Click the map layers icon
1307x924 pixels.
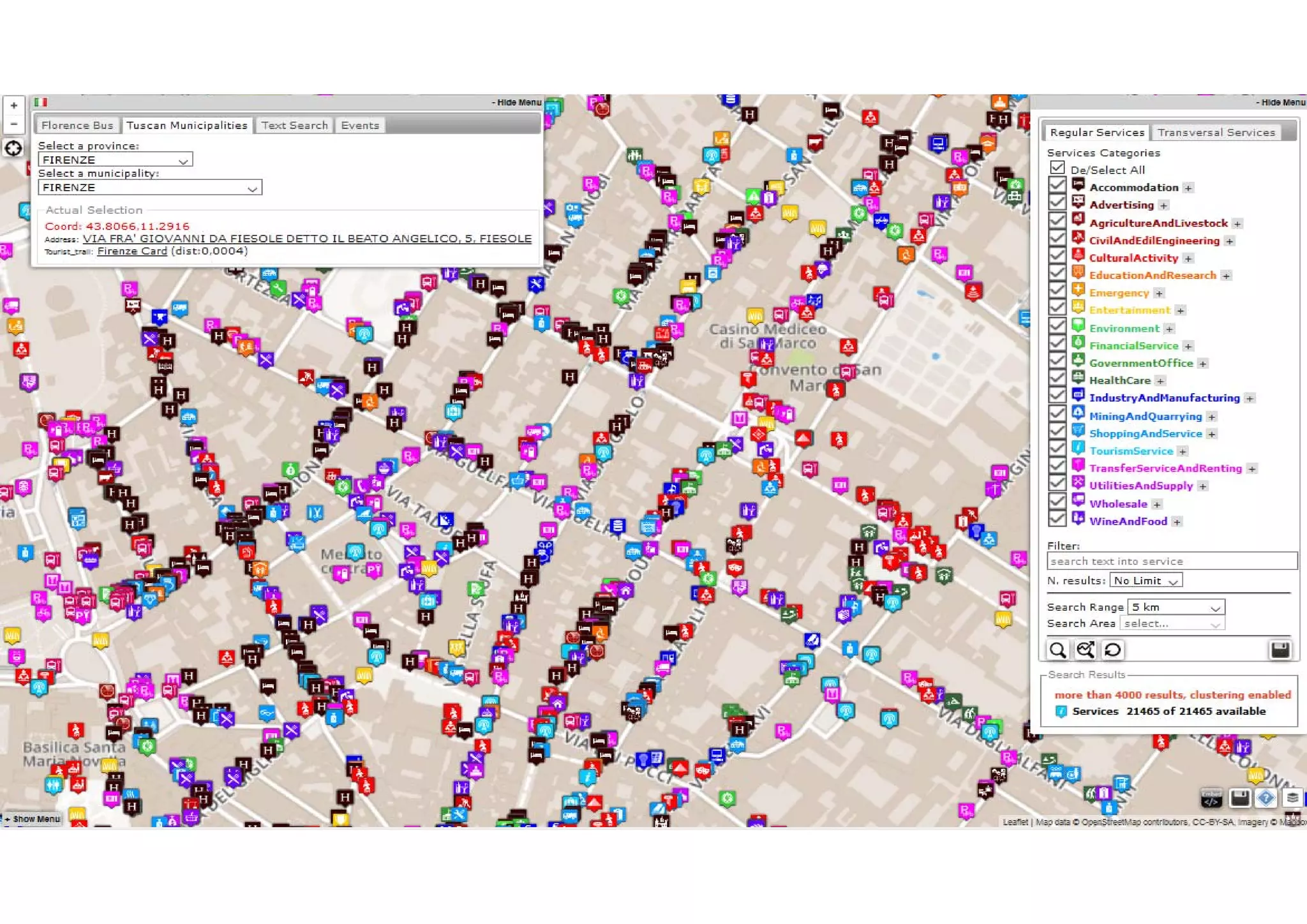pyautogui.click(x=1292, y=798)
